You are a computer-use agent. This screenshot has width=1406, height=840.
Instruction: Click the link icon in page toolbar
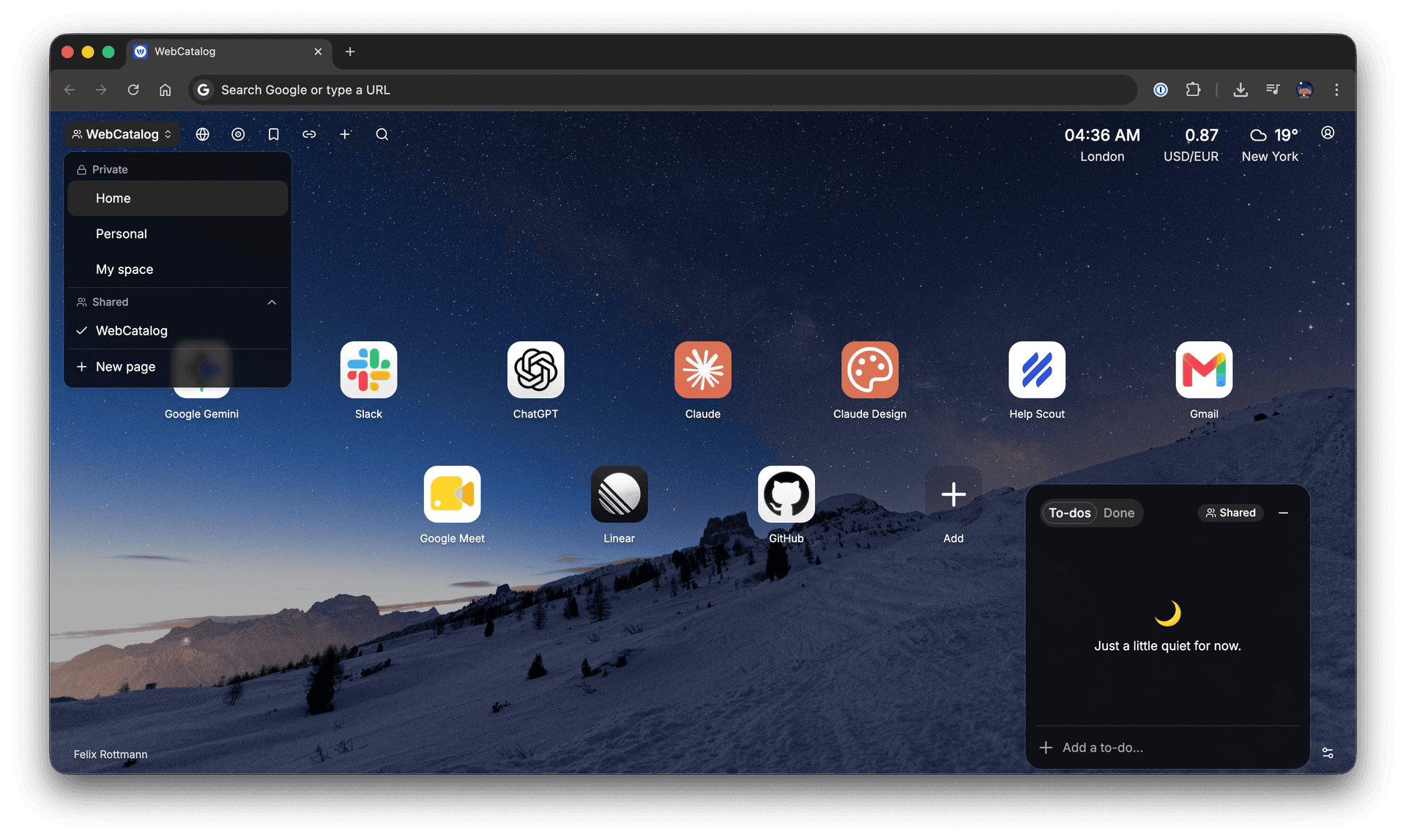[x=309, y=134]
